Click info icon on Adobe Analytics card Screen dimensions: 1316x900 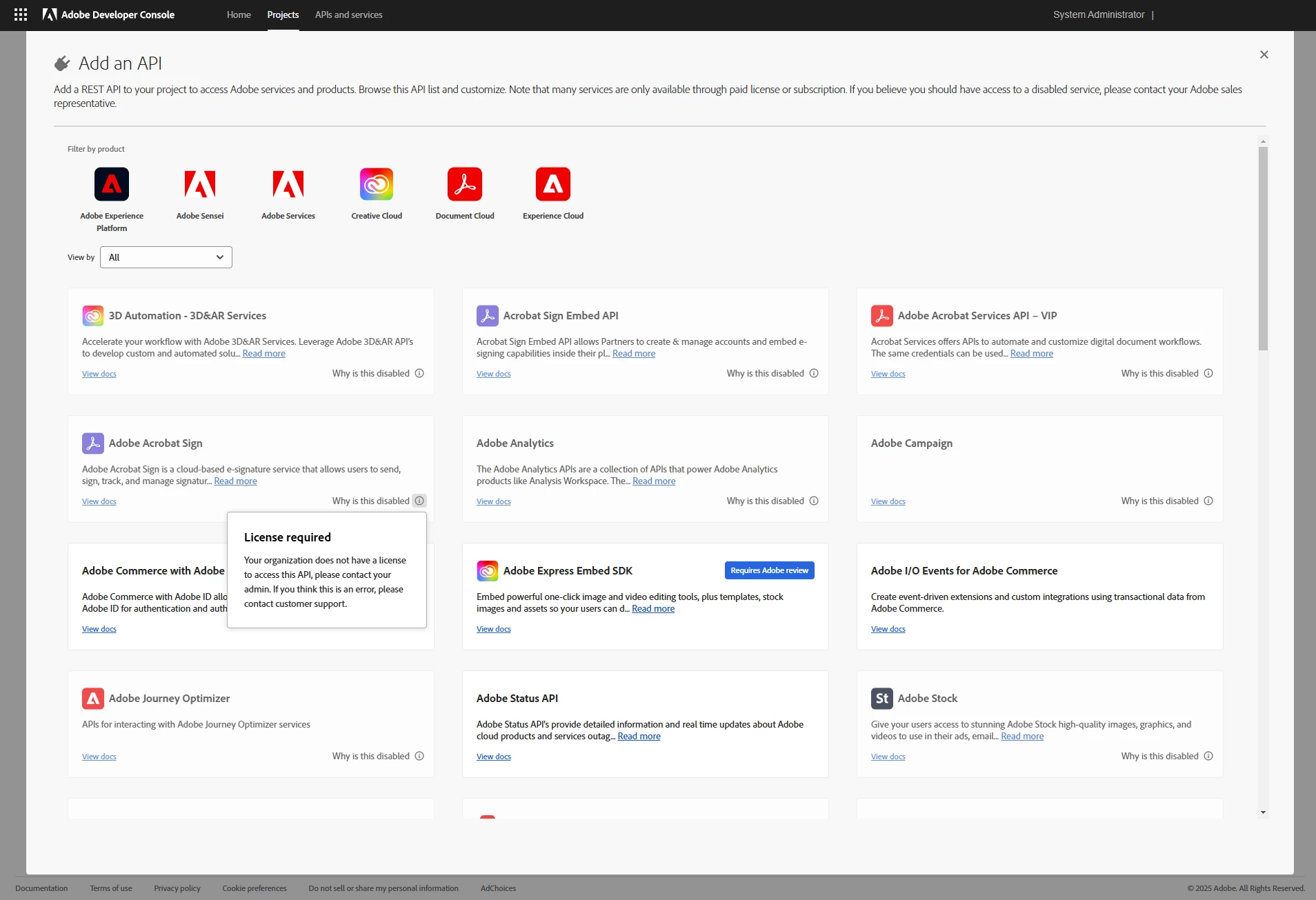[x=814, y=501]
